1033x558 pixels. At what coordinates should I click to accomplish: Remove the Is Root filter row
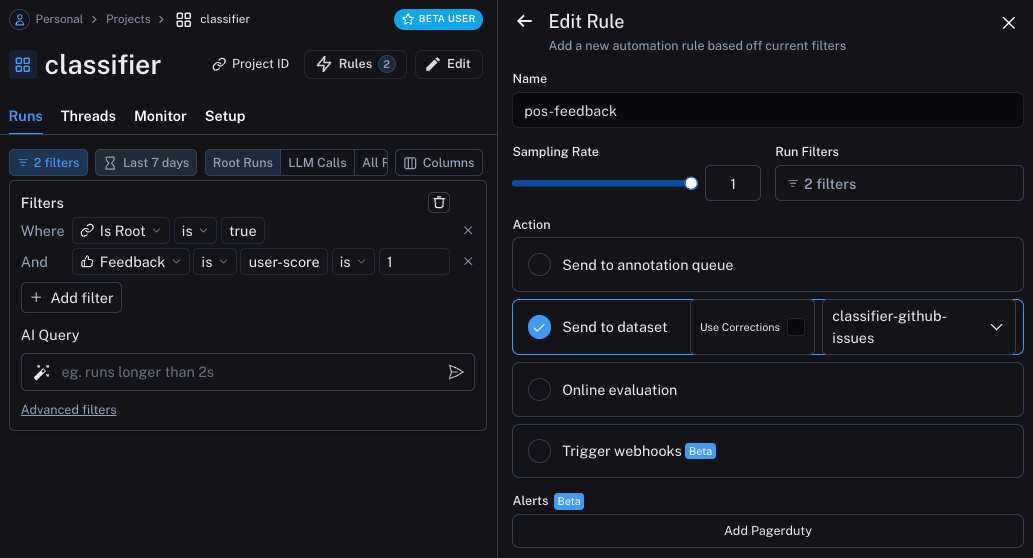click(x=468, y=231)
